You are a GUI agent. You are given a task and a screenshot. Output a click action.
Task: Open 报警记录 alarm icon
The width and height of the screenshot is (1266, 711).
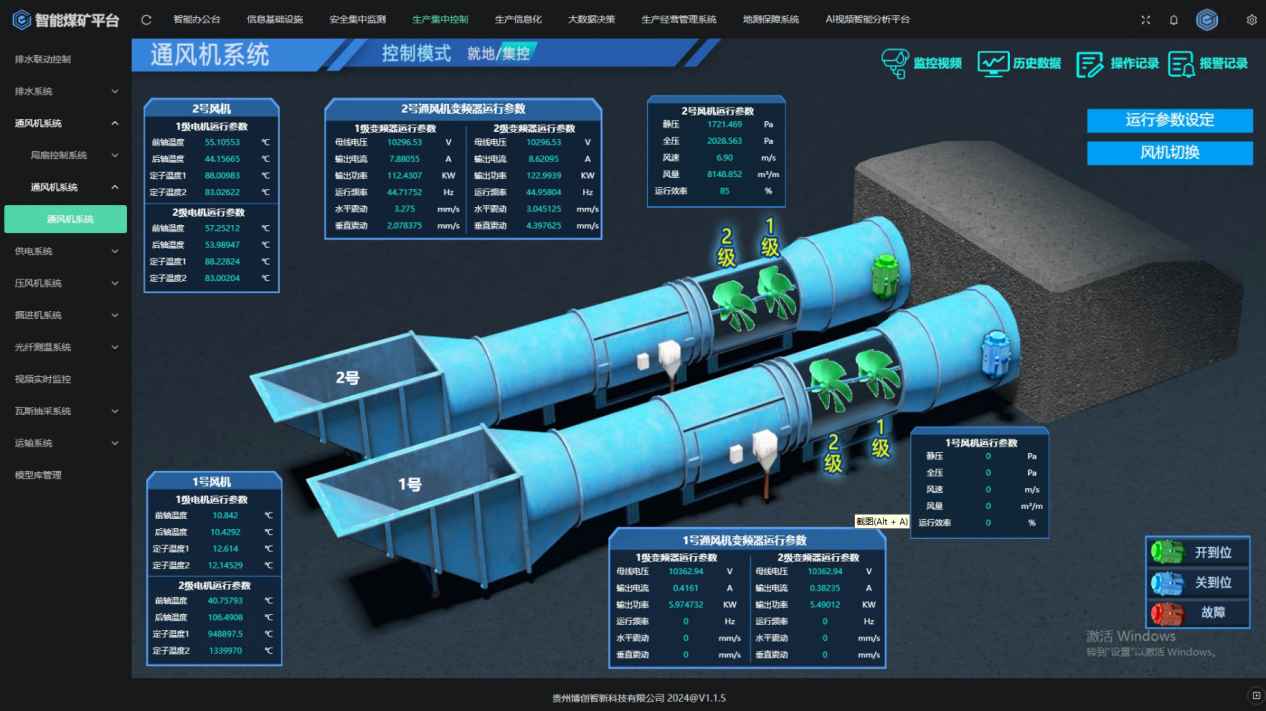pos(1181,64)
